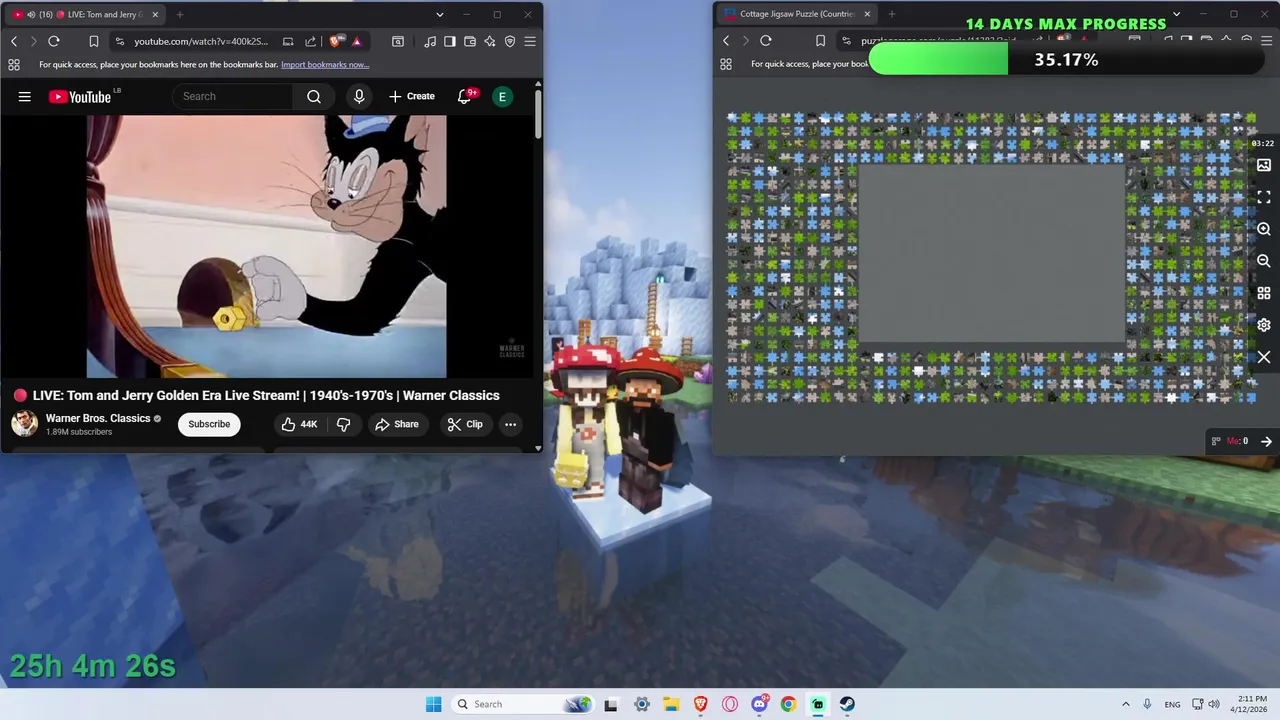
Task: Go back in the puzzle browser window
Action: [x=726, y=41]
